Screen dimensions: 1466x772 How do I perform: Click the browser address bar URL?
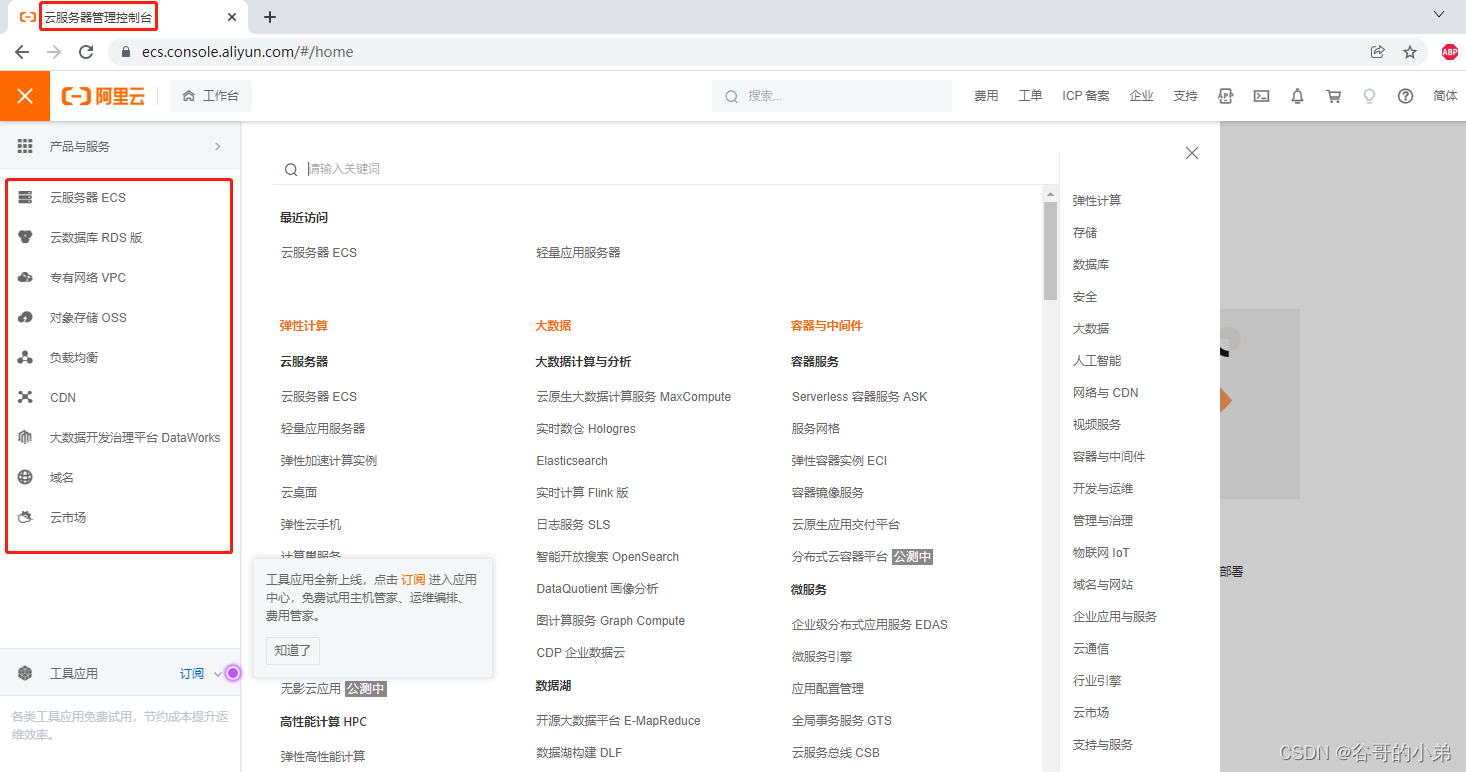coord(247,52)
